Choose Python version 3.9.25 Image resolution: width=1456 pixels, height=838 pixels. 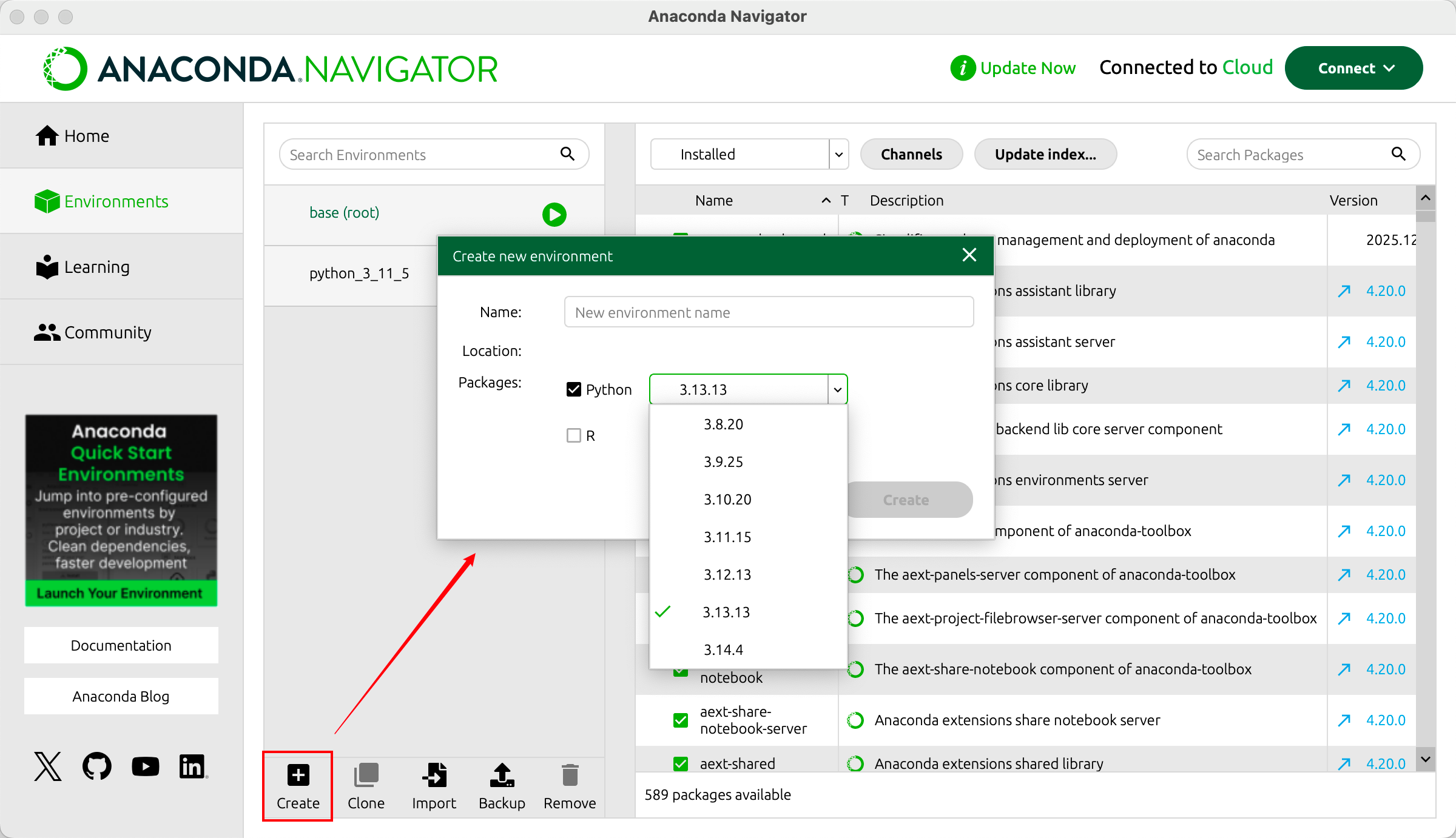tap(748, 462)
